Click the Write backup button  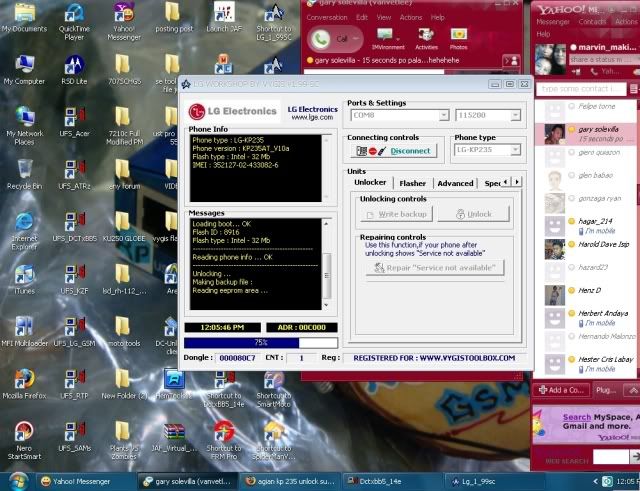(396, 214)
